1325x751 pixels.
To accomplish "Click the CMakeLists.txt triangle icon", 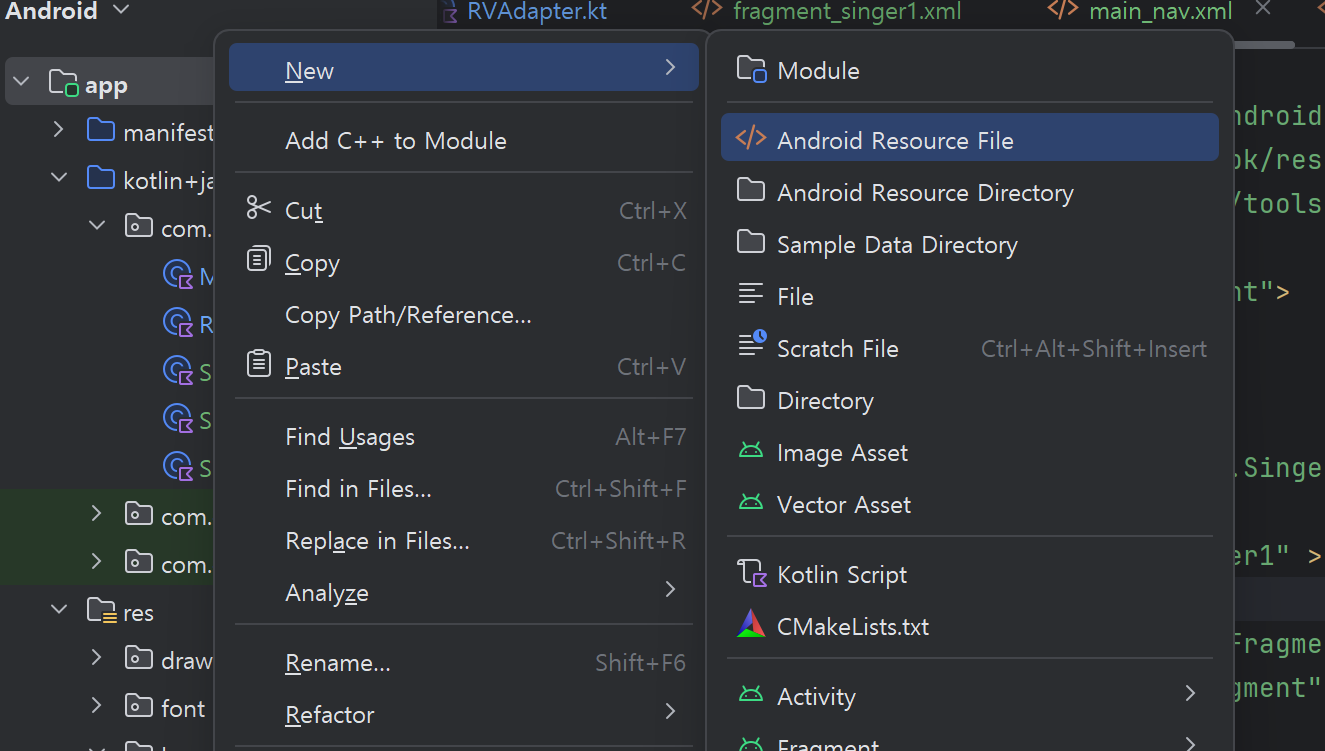I will pyautogui.click(x=751, y=625).
